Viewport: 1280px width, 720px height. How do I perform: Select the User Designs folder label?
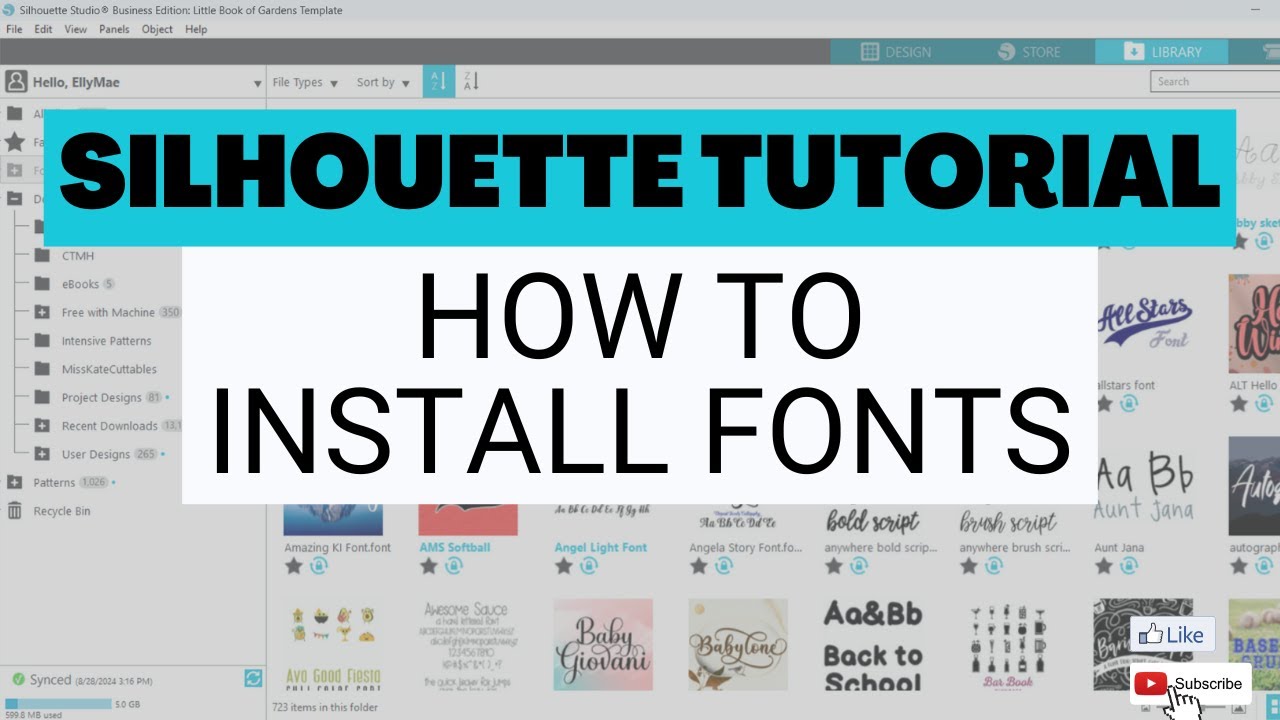(x=96, y=454)
